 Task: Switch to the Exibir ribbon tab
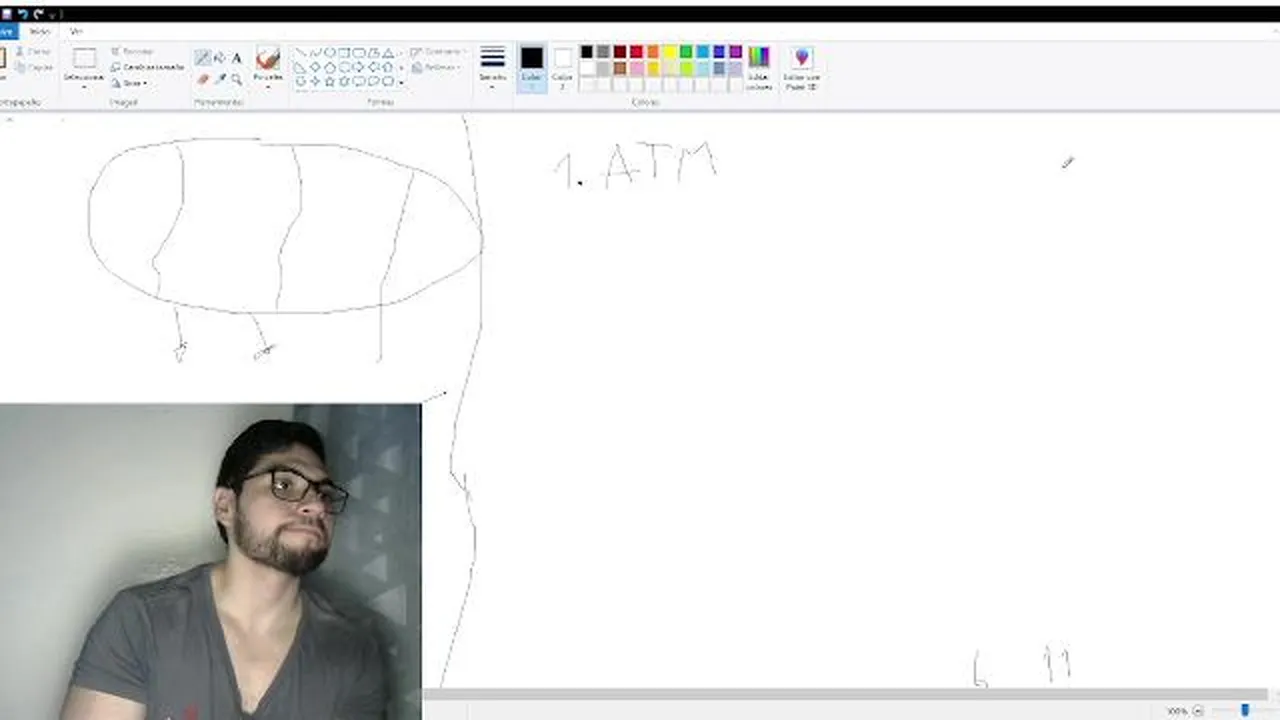[76, 32]
